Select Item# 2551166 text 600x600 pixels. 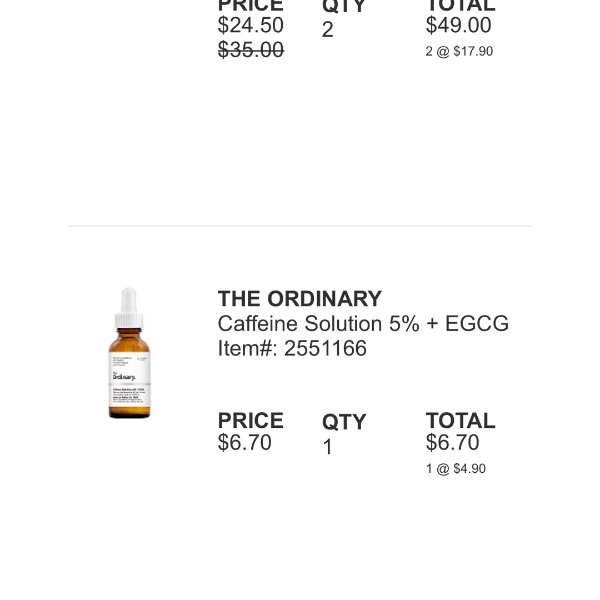292,348
